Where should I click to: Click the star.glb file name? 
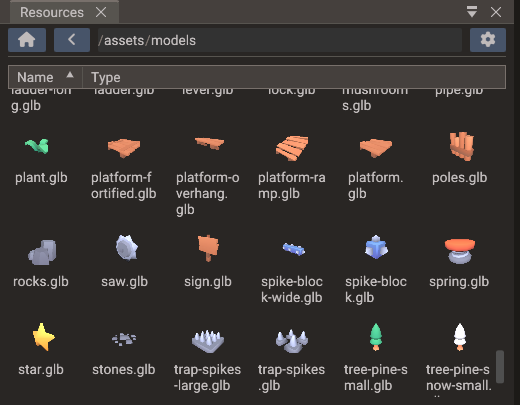pos(41,370)
